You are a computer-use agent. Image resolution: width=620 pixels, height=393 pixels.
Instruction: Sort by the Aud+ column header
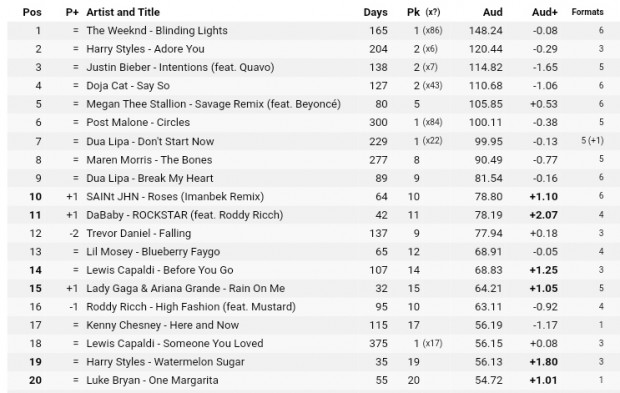click(544, 12)
